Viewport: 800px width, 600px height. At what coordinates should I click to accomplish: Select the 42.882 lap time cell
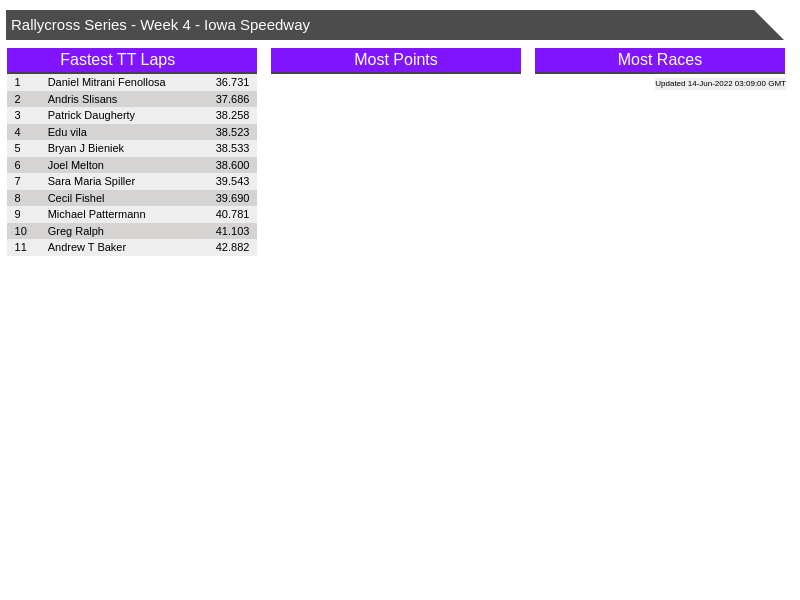232,247
